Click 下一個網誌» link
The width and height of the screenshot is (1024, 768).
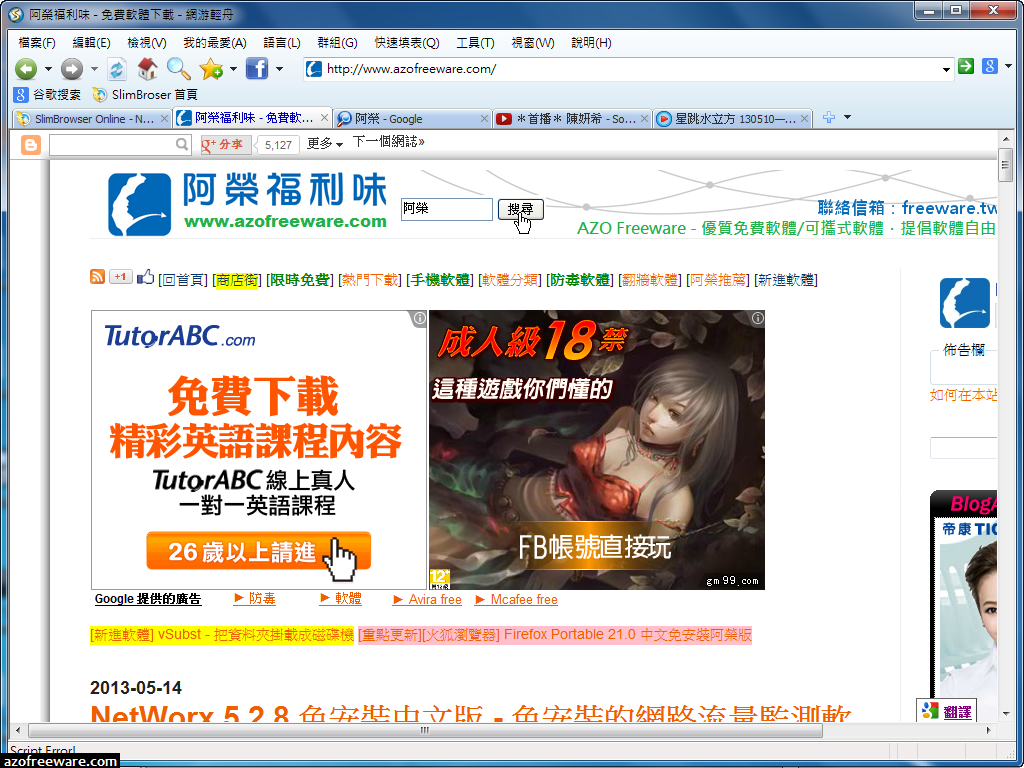[389, 142]
